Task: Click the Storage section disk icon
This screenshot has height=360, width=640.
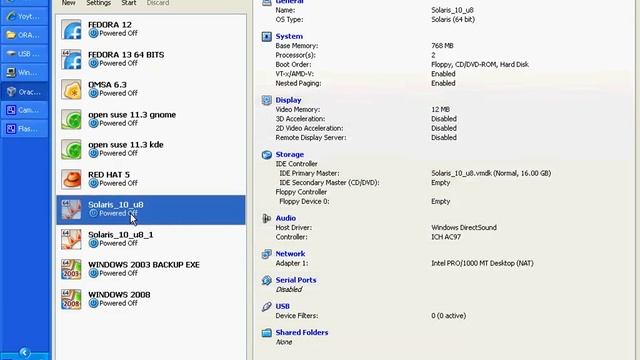Action: point(267,155)
